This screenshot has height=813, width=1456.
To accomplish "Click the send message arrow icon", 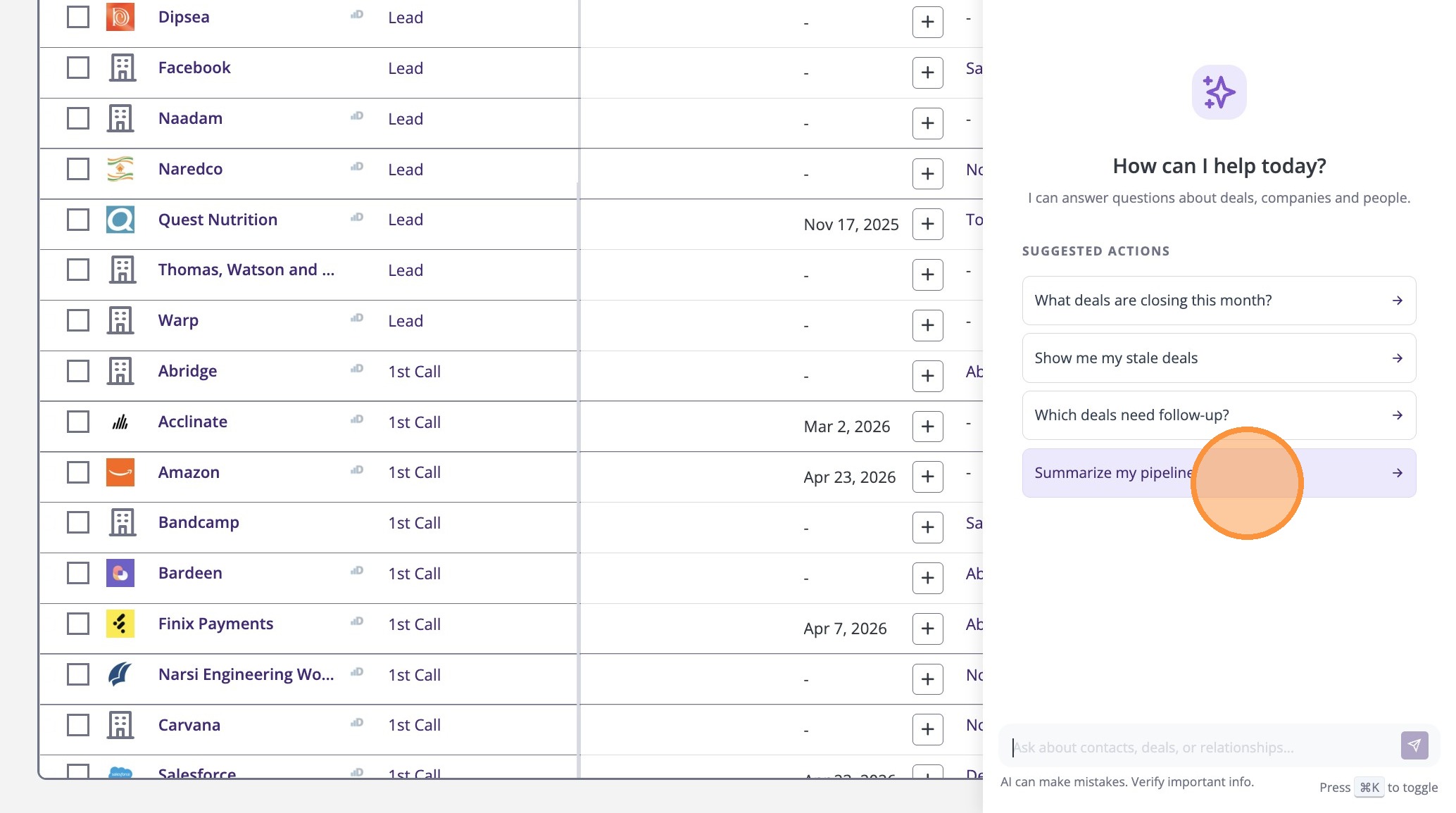I will 1414,745.
